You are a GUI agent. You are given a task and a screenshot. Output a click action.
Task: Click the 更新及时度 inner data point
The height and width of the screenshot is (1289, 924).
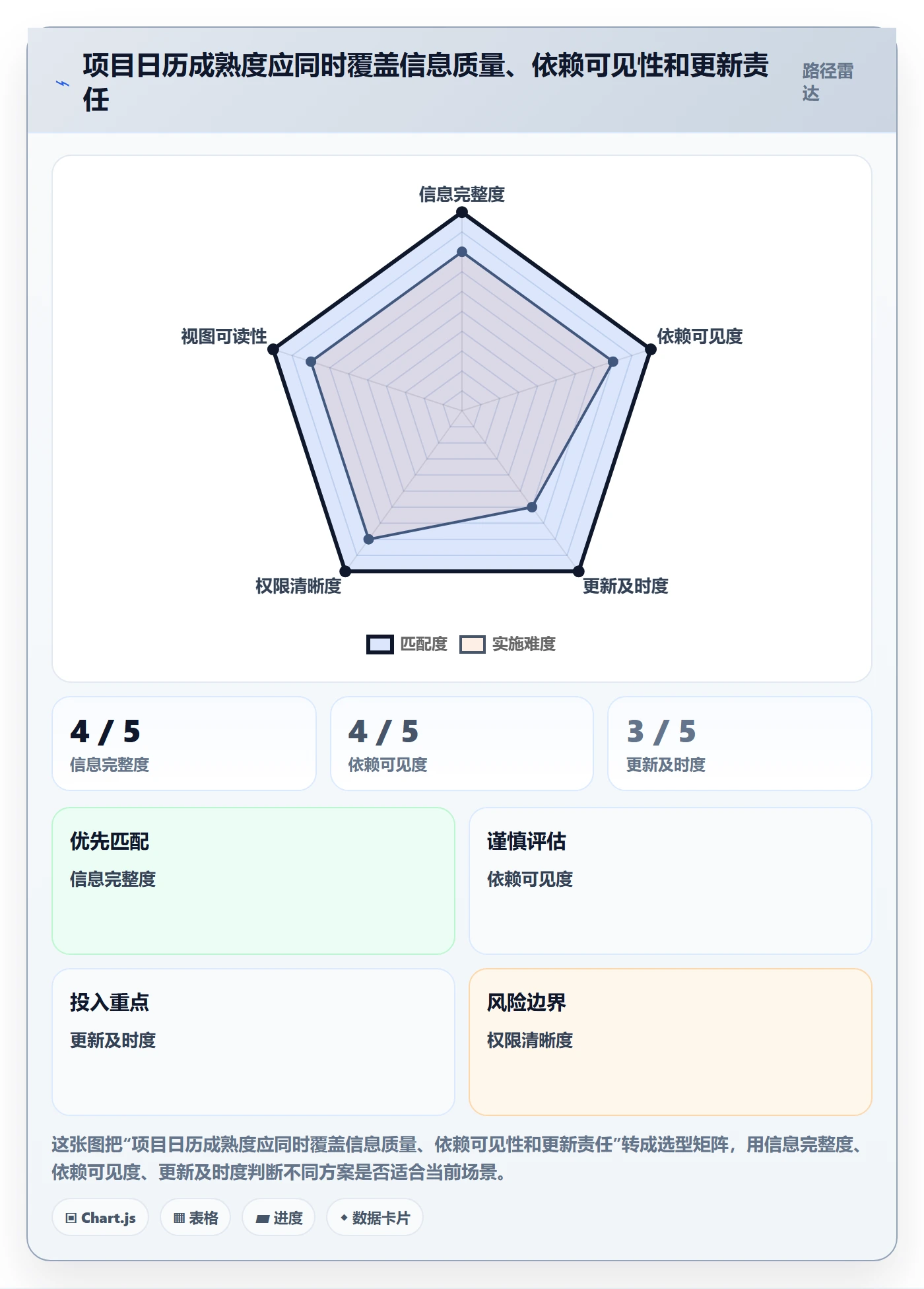[532, 507]
